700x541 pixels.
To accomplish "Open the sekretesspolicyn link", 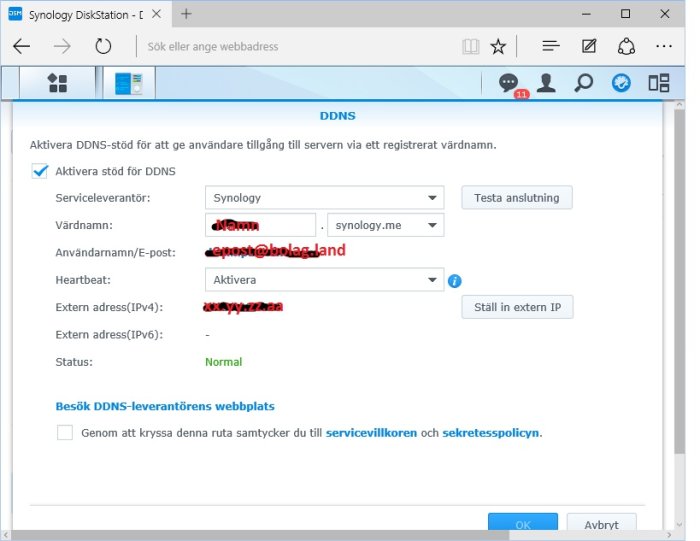I will coord(491,433).
